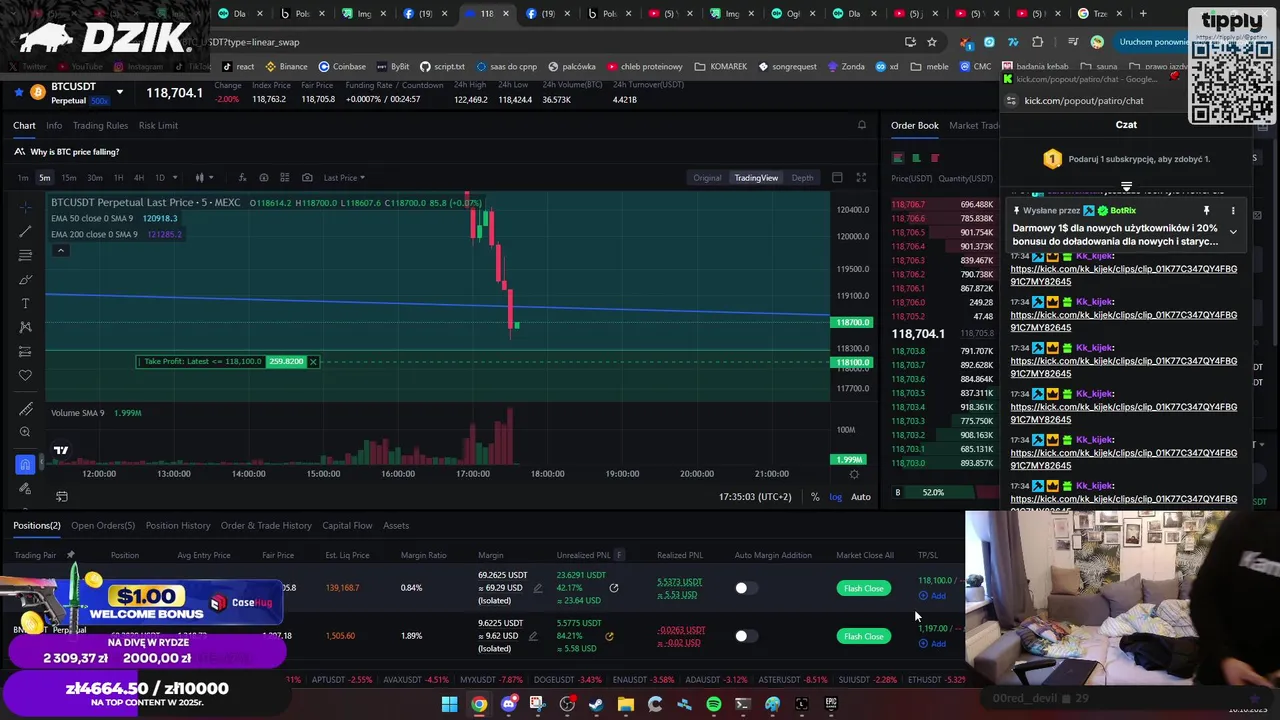
Task: Open more options on pinned BotRix message
Action: click(1233, 211)
